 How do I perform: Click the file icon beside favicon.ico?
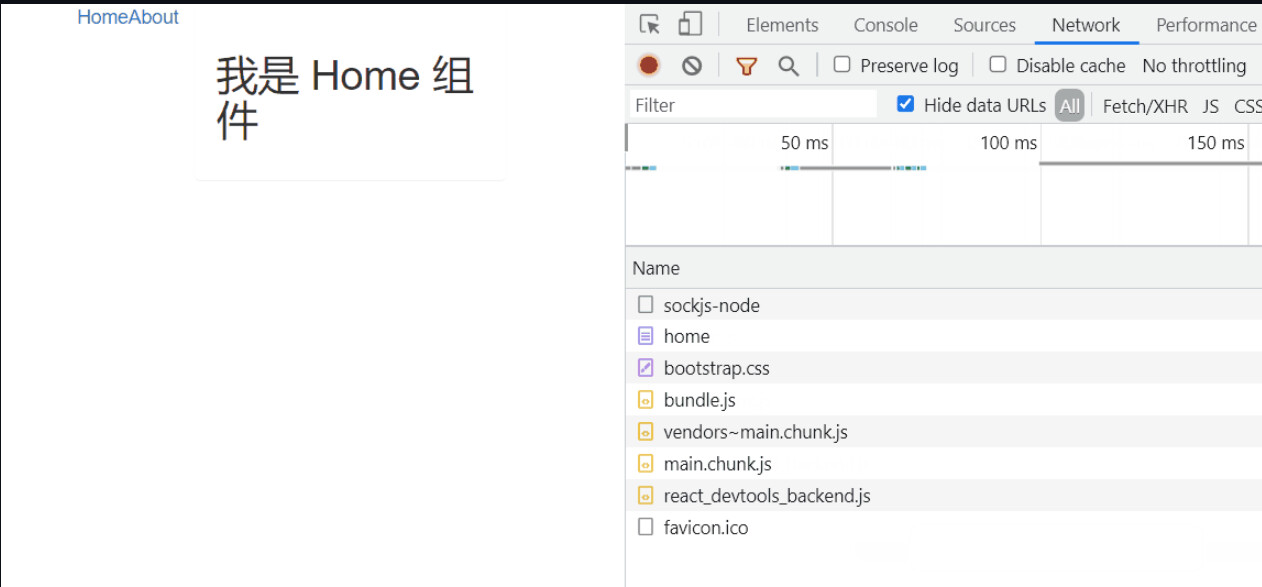pyautogui.click(x=646, y=527)
